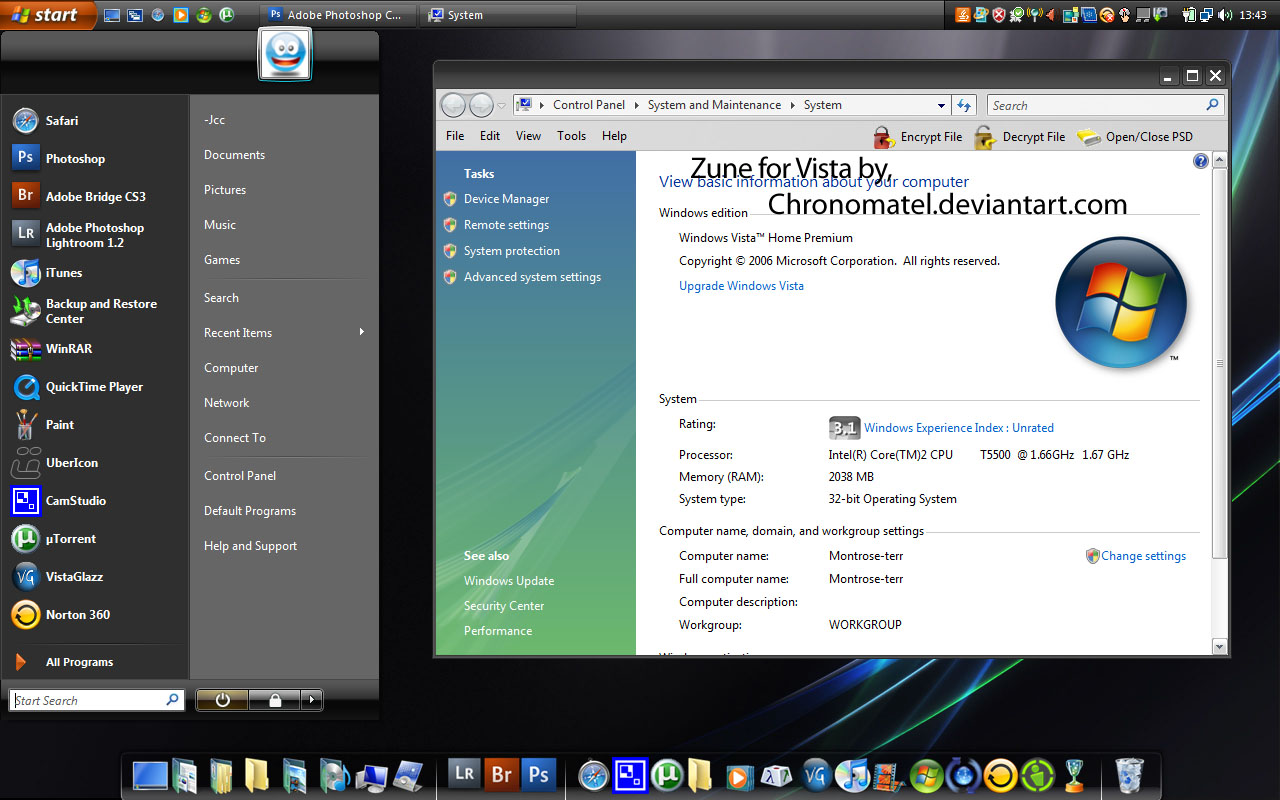Screen dimensions: 1280x800
Task: Click Decrypt File in the System window toolbar
Action: pyautogui.click(x=1019, y=137)
